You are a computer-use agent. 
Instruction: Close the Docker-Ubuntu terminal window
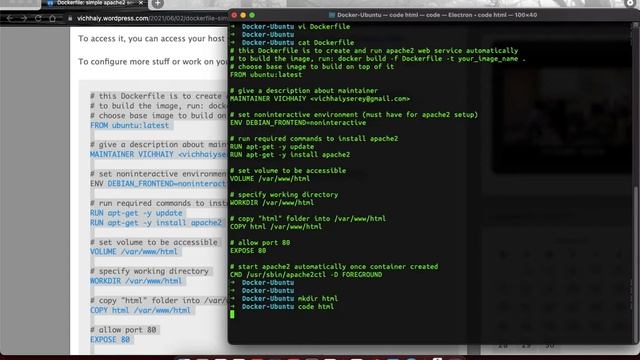click(x=234, y=15)
